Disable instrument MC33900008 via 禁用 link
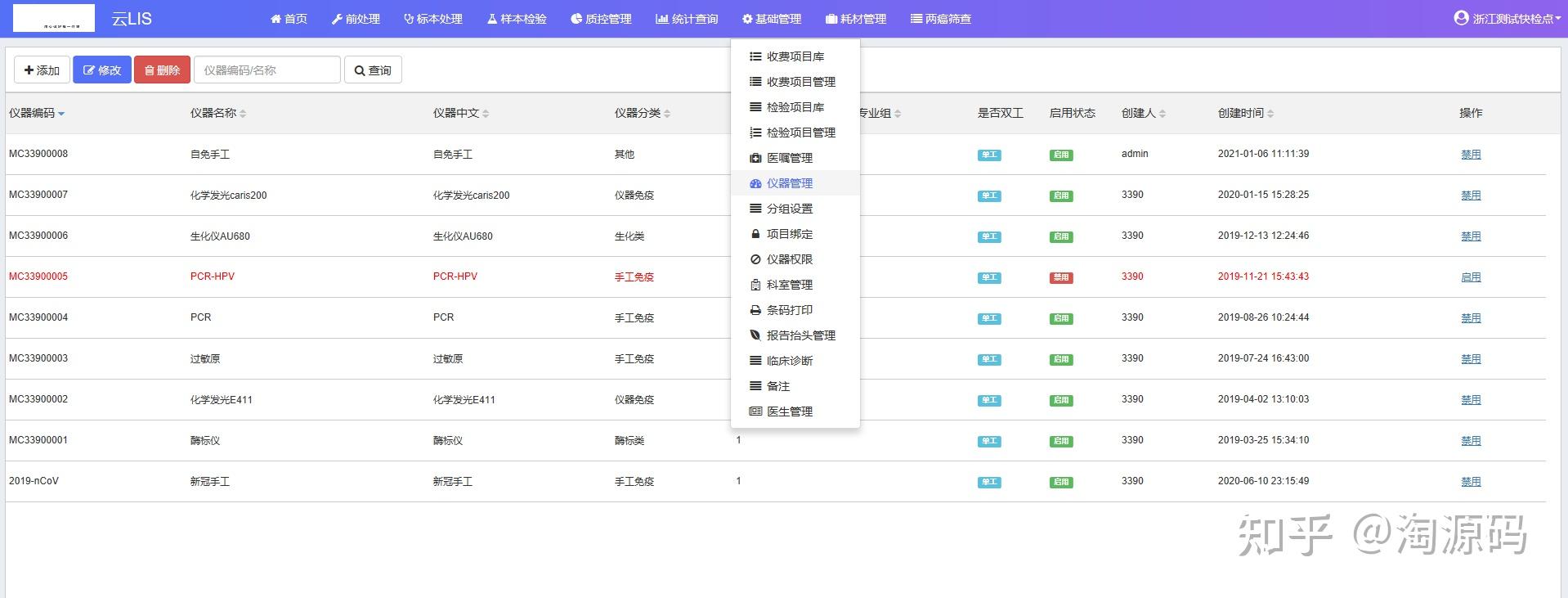The height and width of the screenshot is (598, 1568). (1471, 155)
